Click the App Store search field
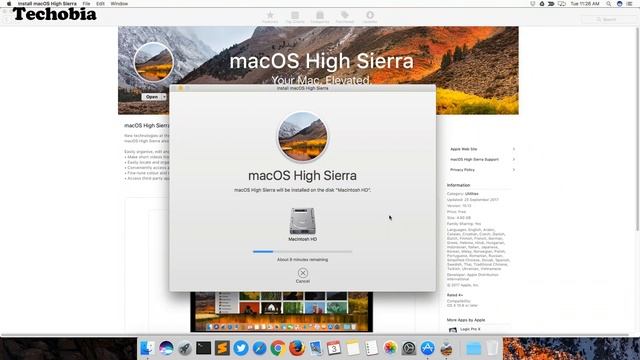640x360 pixels. (609, 19)
